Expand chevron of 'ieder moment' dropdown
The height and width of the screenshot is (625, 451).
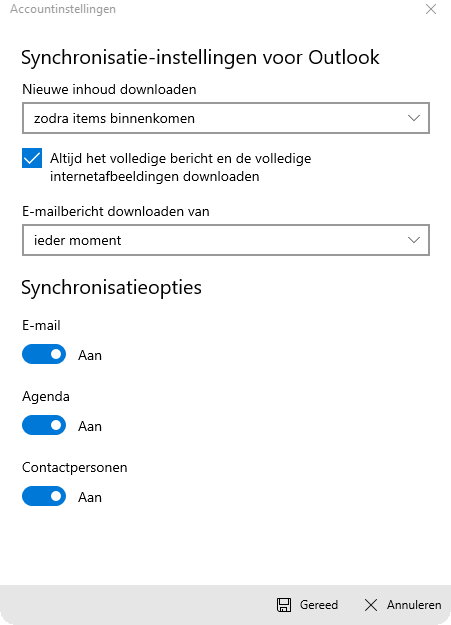tap(414, 240)
